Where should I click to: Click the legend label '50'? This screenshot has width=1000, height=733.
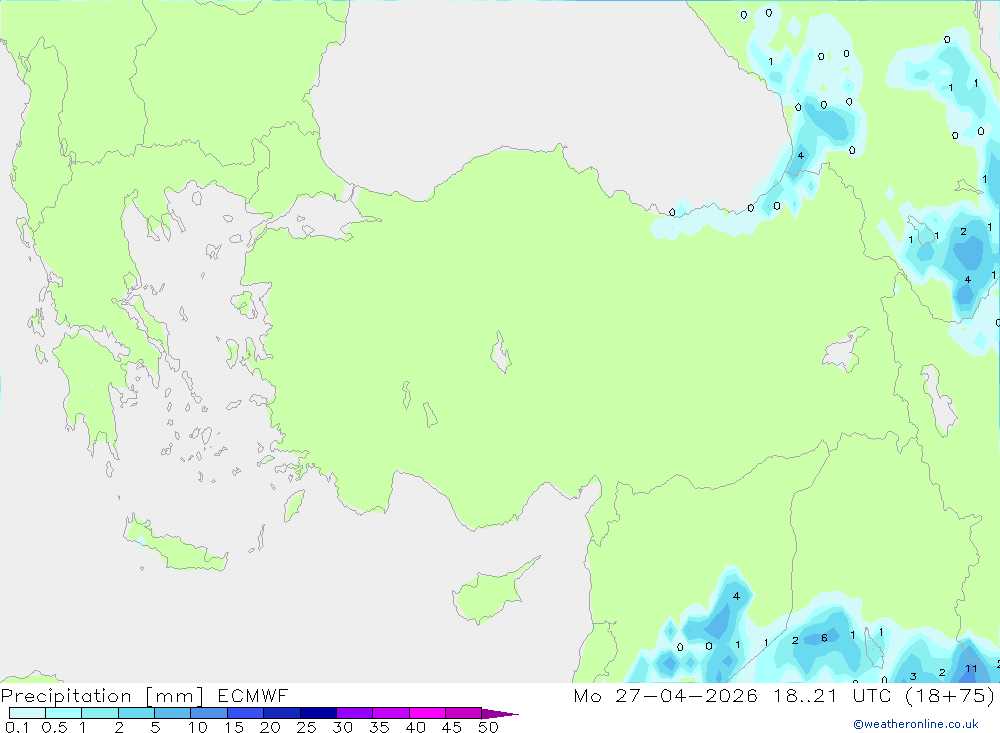pyautogui.click(x=488, y=727)
